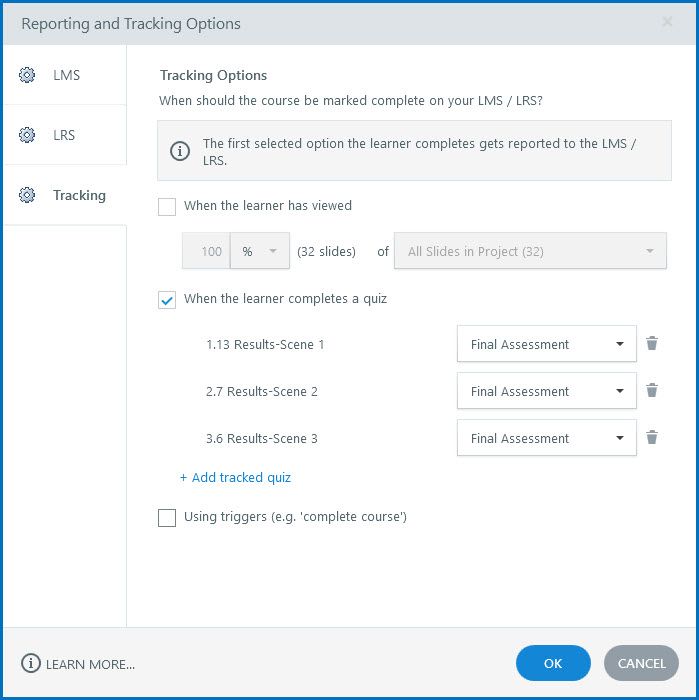The image size is (699, 700).
Task: Click the Learn More info icon
Action: pyautogui.click(x=31, y=663)
